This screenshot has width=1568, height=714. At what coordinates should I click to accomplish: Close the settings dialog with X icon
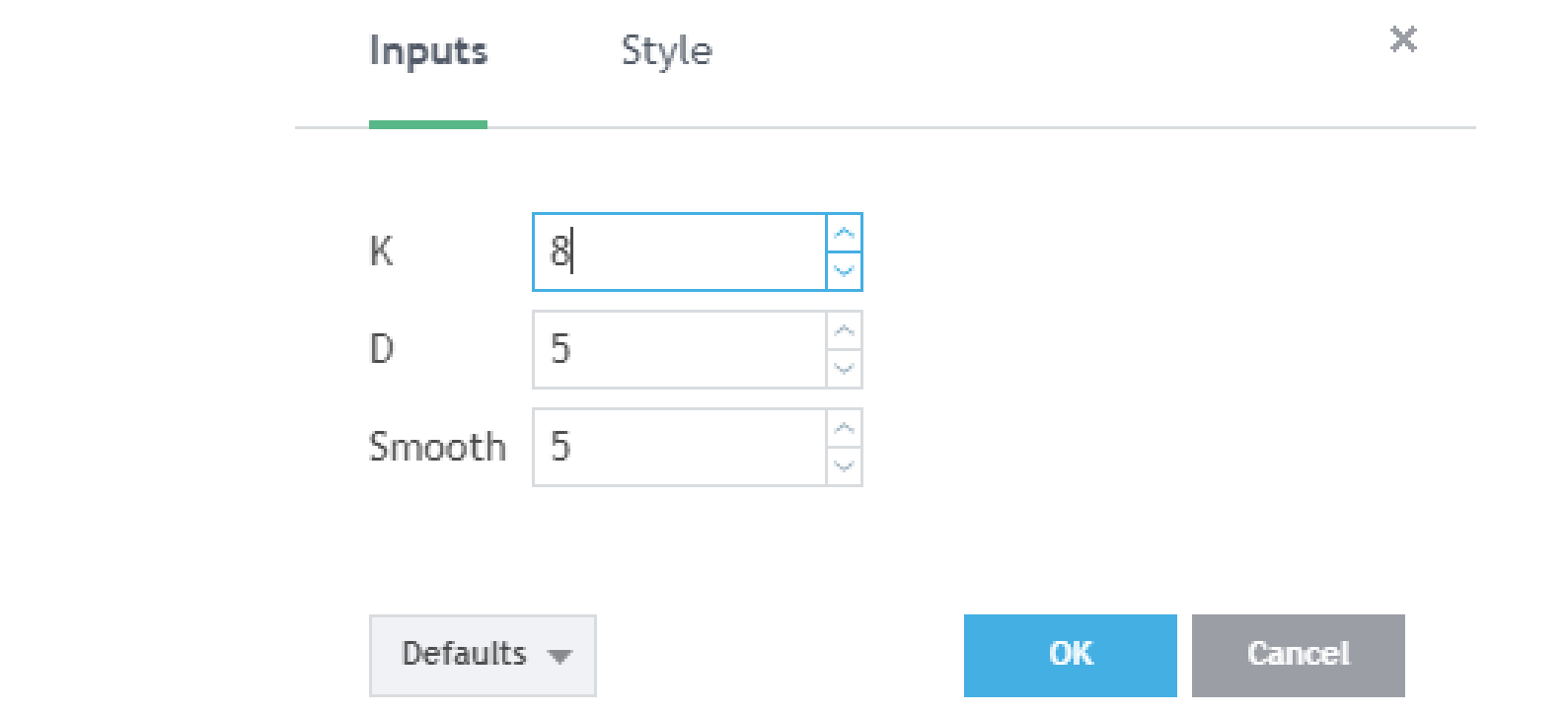click(x=1402, y=39)
